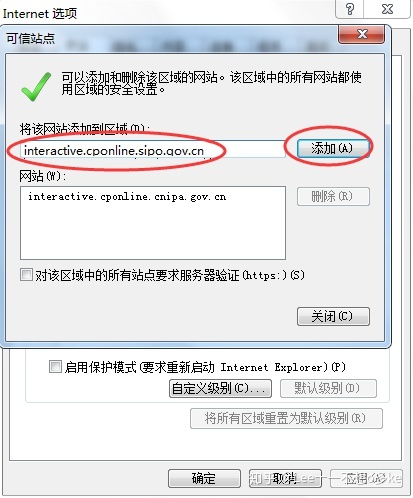Click the green checkmark zone icon
413x498 pixels.
pos(36,87)
